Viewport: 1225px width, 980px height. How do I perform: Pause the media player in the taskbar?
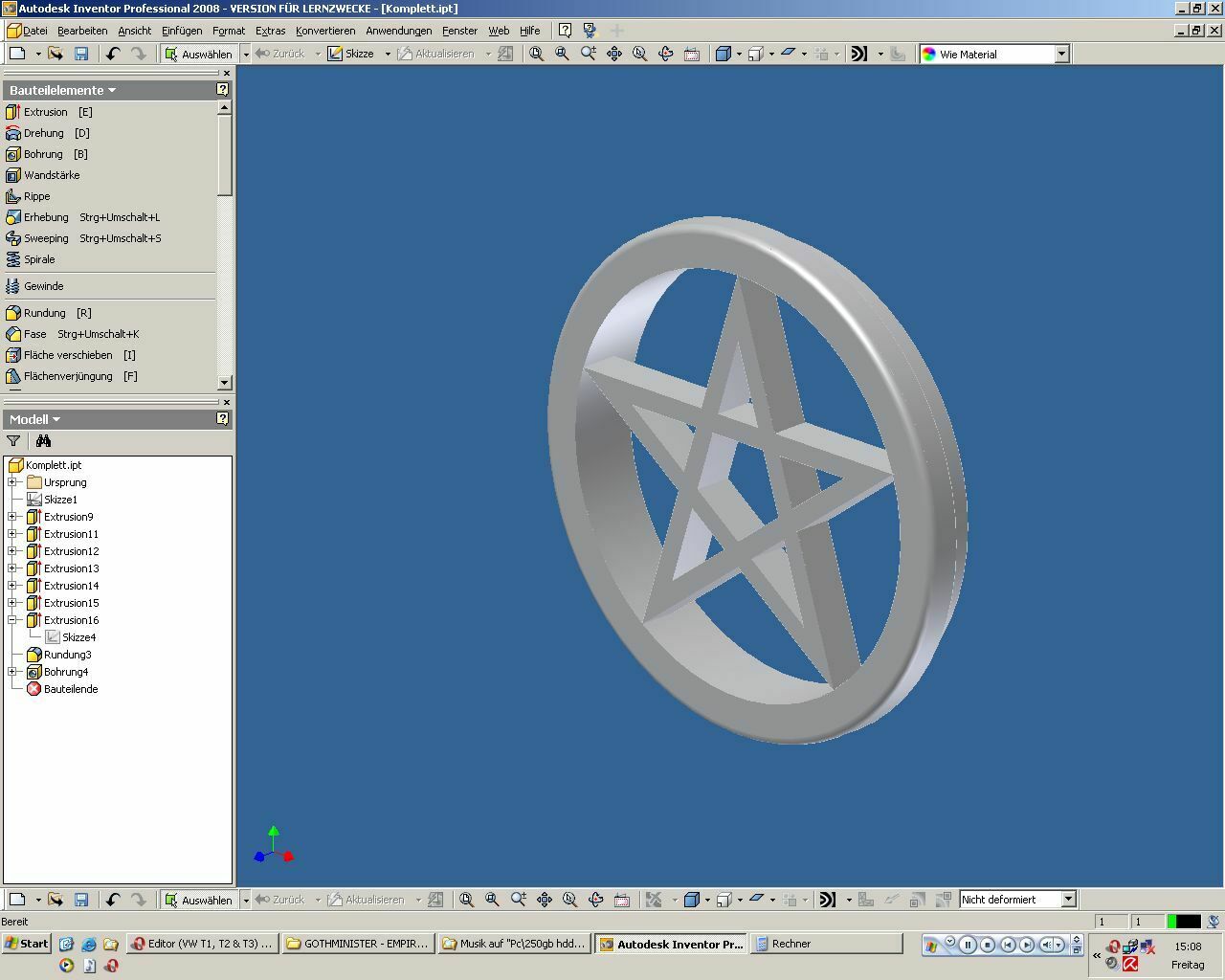tap(968, 946)
